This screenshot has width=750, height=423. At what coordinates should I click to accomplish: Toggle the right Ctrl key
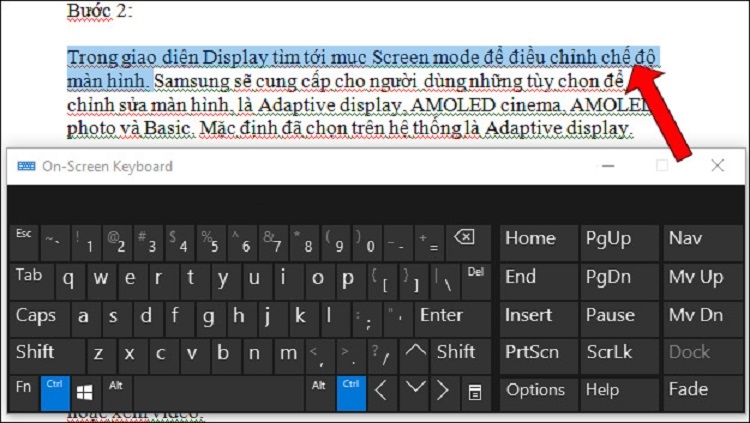(351, 393)
